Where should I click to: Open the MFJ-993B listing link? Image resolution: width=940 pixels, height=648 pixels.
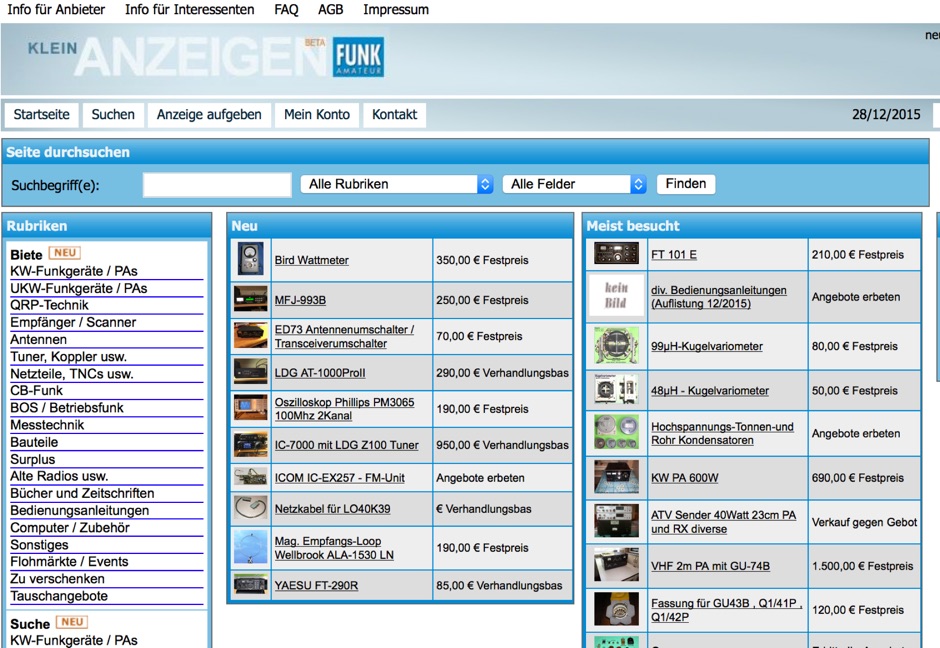300,300
